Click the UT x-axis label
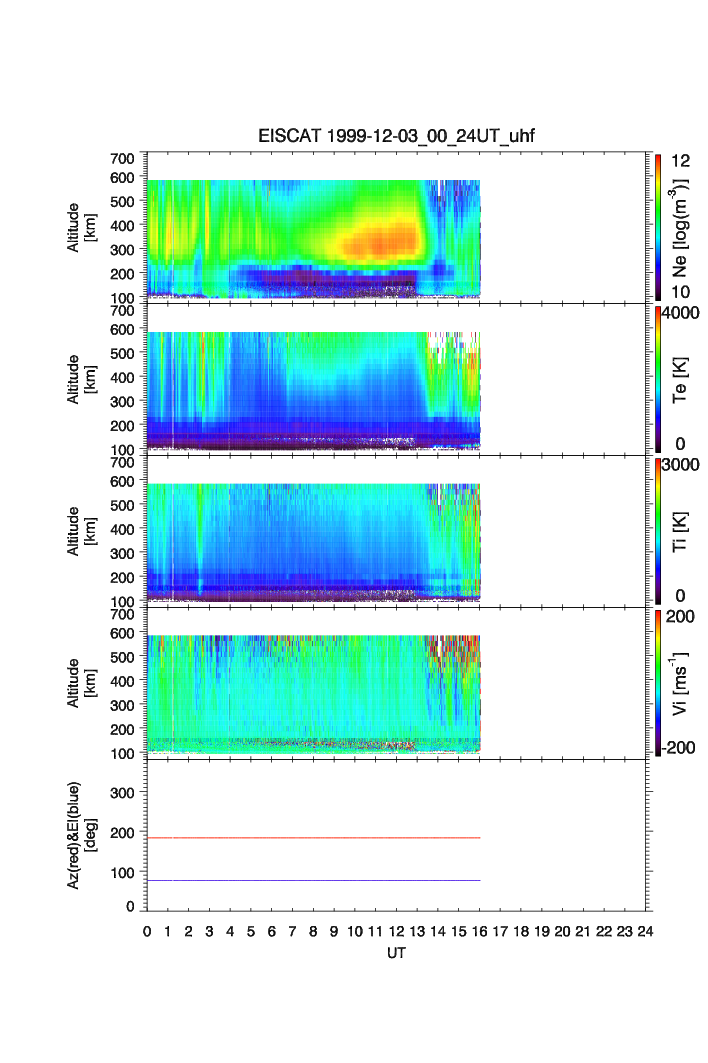The image size is (708, 1063). pos(397,953)
